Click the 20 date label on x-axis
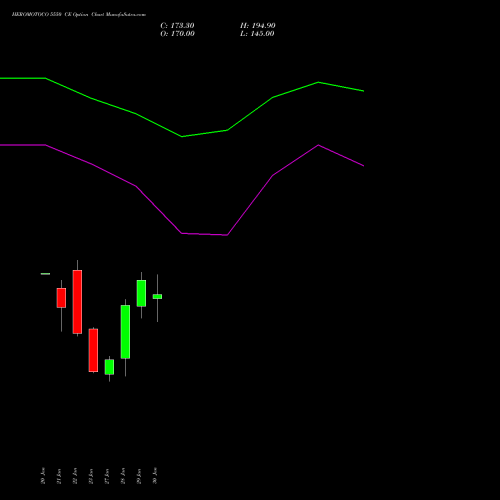 [43, 476]
